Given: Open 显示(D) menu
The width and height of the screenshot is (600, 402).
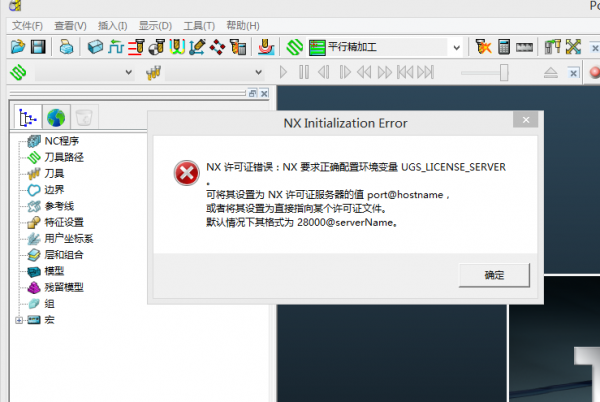Looking at the screenshot, I should pos(155,26).
